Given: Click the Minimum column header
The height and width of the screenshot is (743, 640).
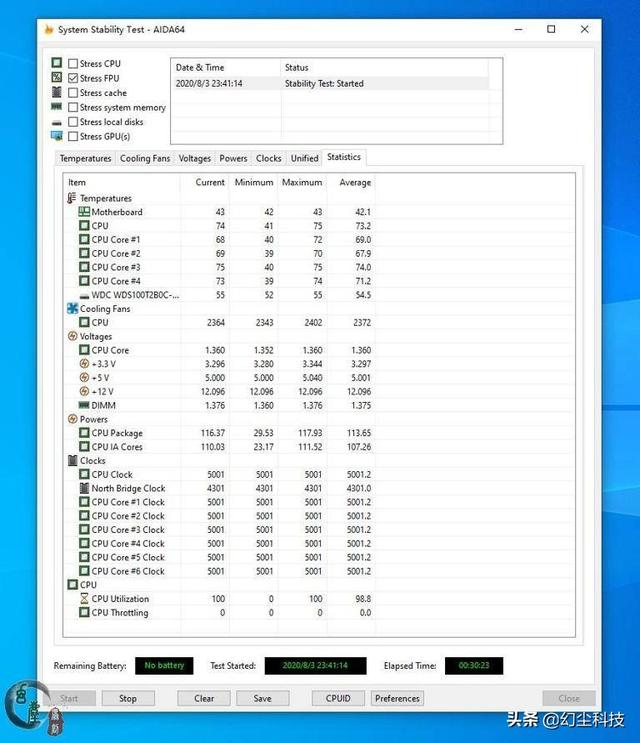Looking at the screenshot, I should (253, 182).
